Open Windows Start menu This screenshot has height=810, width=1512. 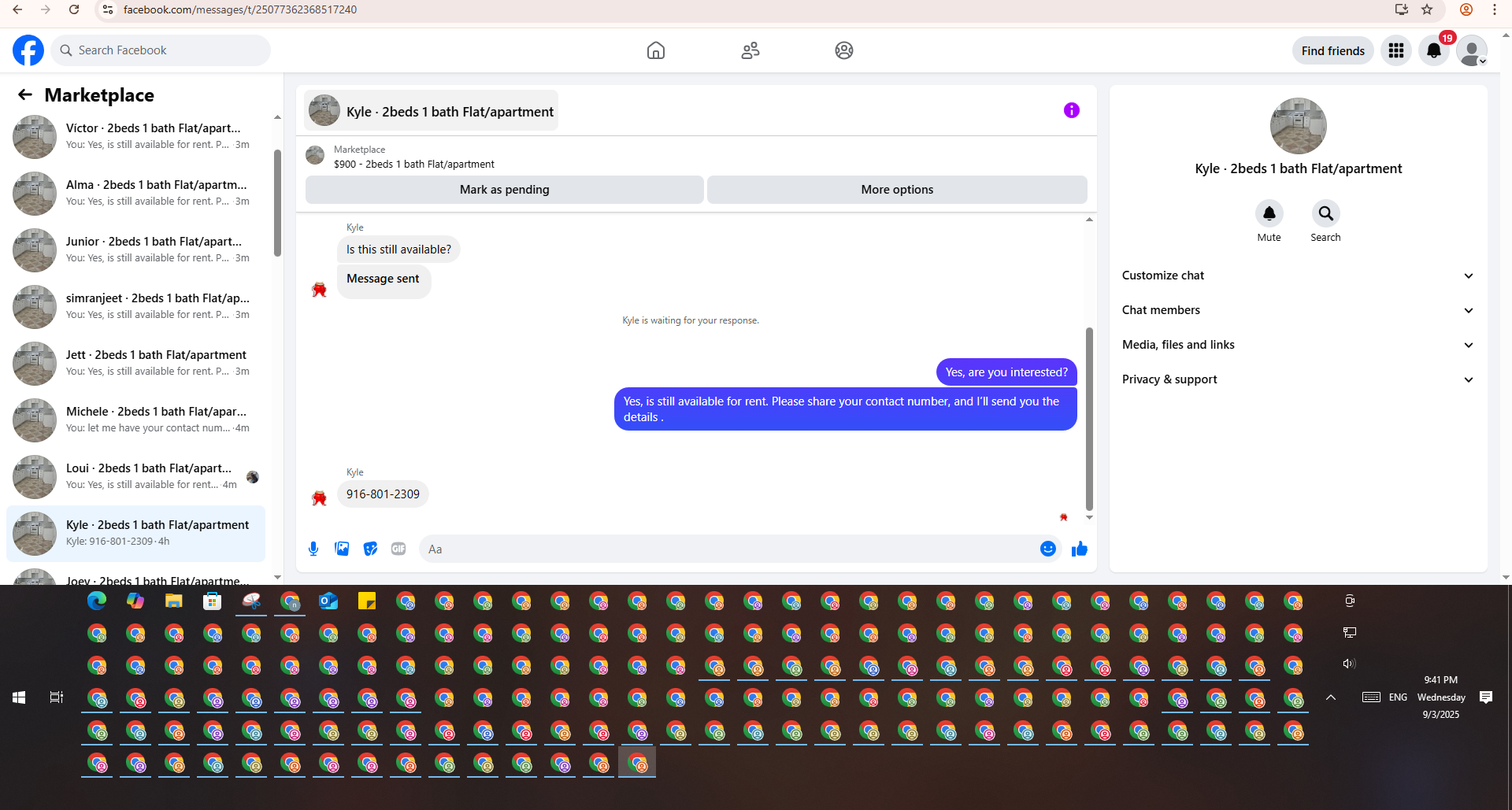[x=19, y=697]
